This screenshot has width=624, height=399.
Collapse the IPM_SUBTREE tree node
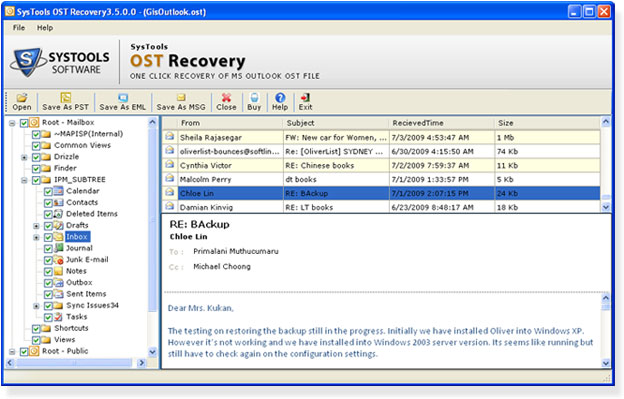click(24, 180)
